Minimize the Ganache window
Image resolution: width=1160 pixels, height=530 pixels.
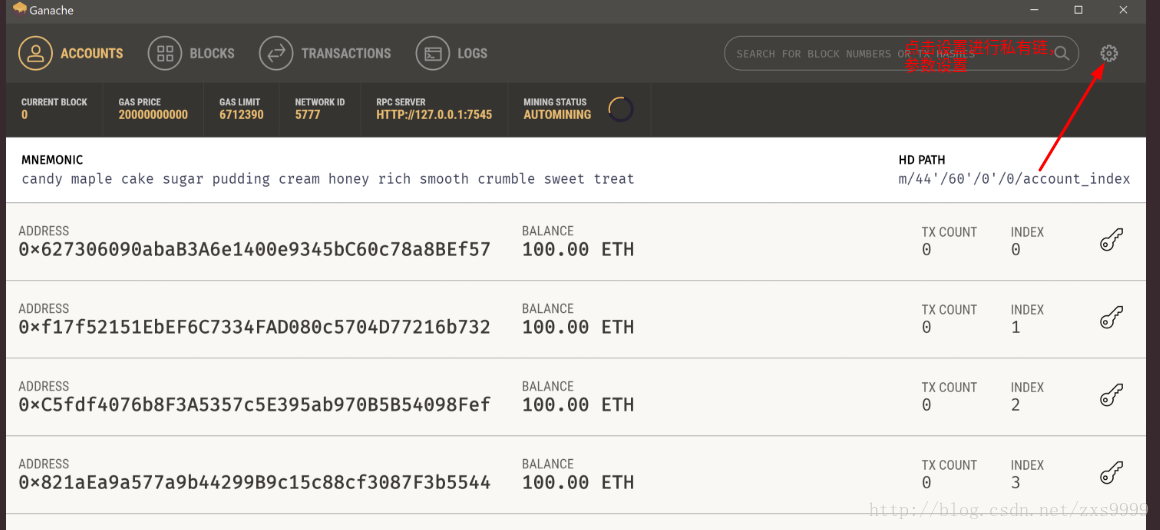click(1036, 10)
